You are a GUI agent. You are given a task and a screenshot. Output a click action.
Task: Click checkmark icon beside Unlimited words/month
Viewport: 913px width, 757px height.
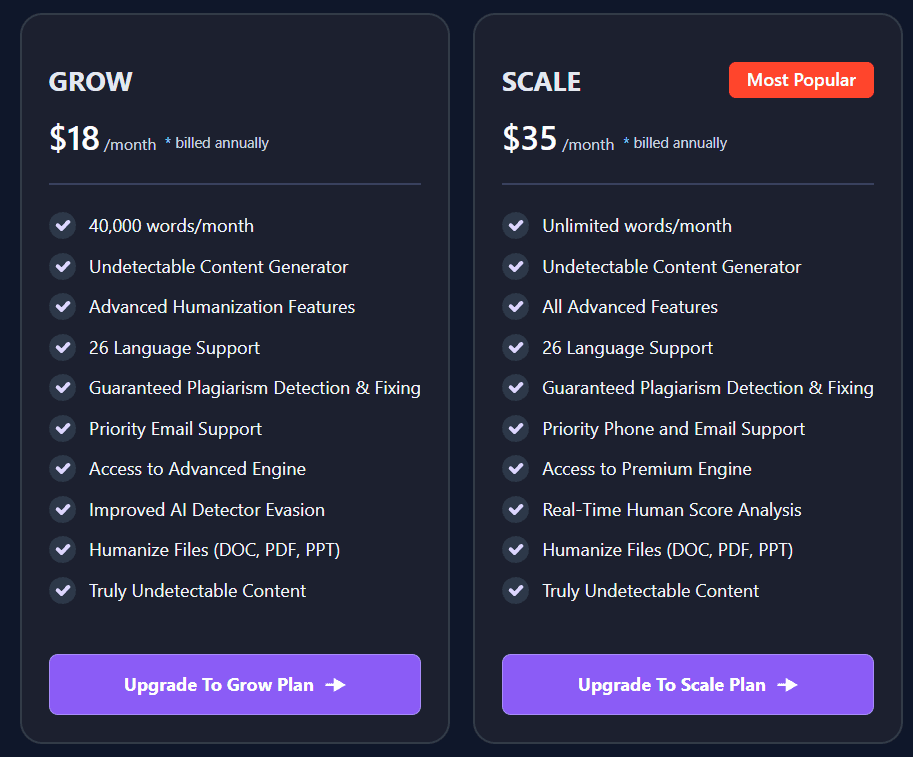click(516, 226)
